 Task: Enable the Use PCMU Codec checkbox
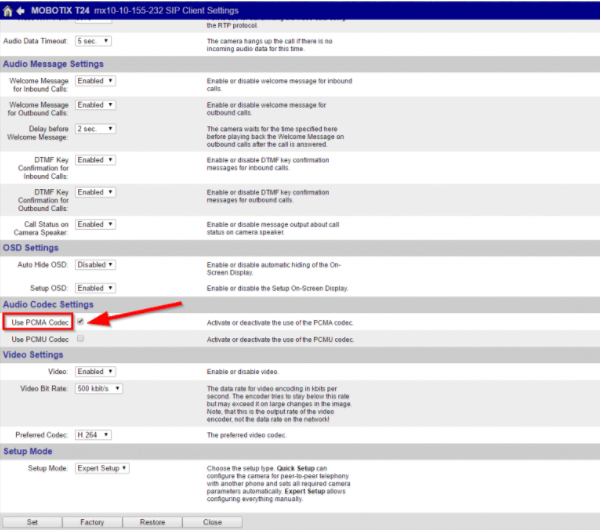pos(81,340)
